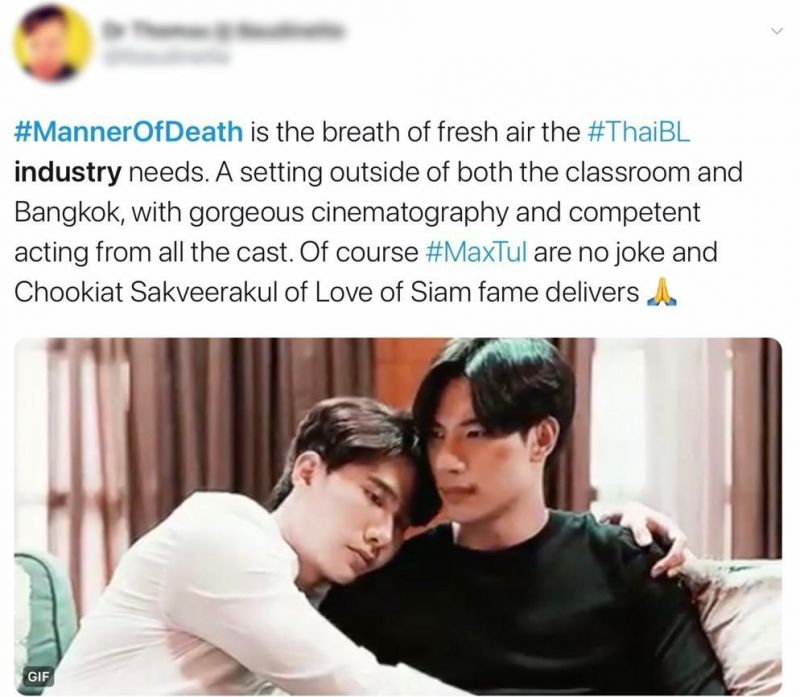Open the tweet options chevron menu
Screen dimensions: 800x697
click(x=776, y=32)
